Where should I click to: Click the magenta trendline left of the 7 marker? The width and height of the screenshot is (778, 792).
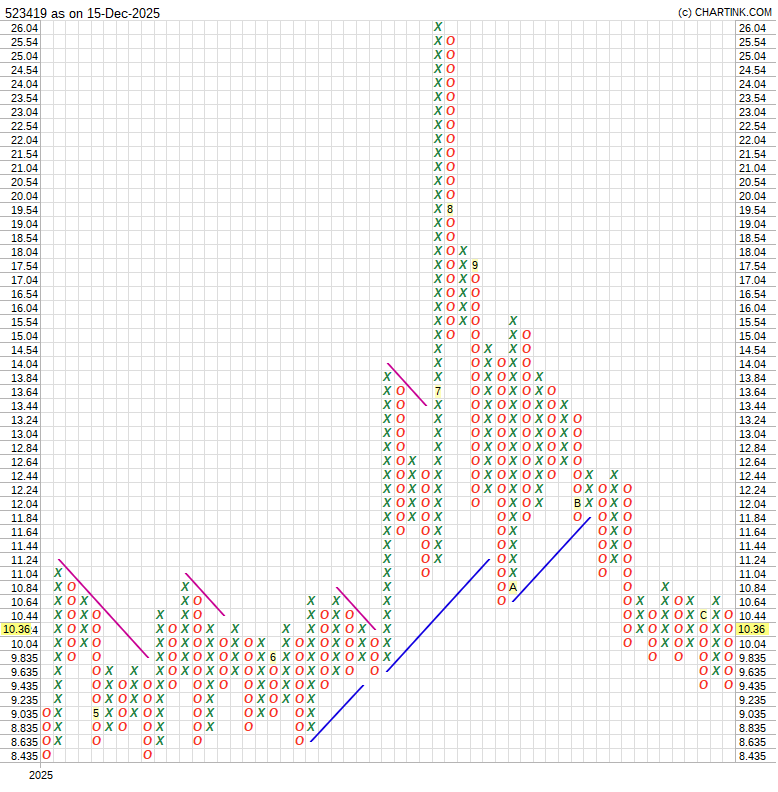[407, 384]
